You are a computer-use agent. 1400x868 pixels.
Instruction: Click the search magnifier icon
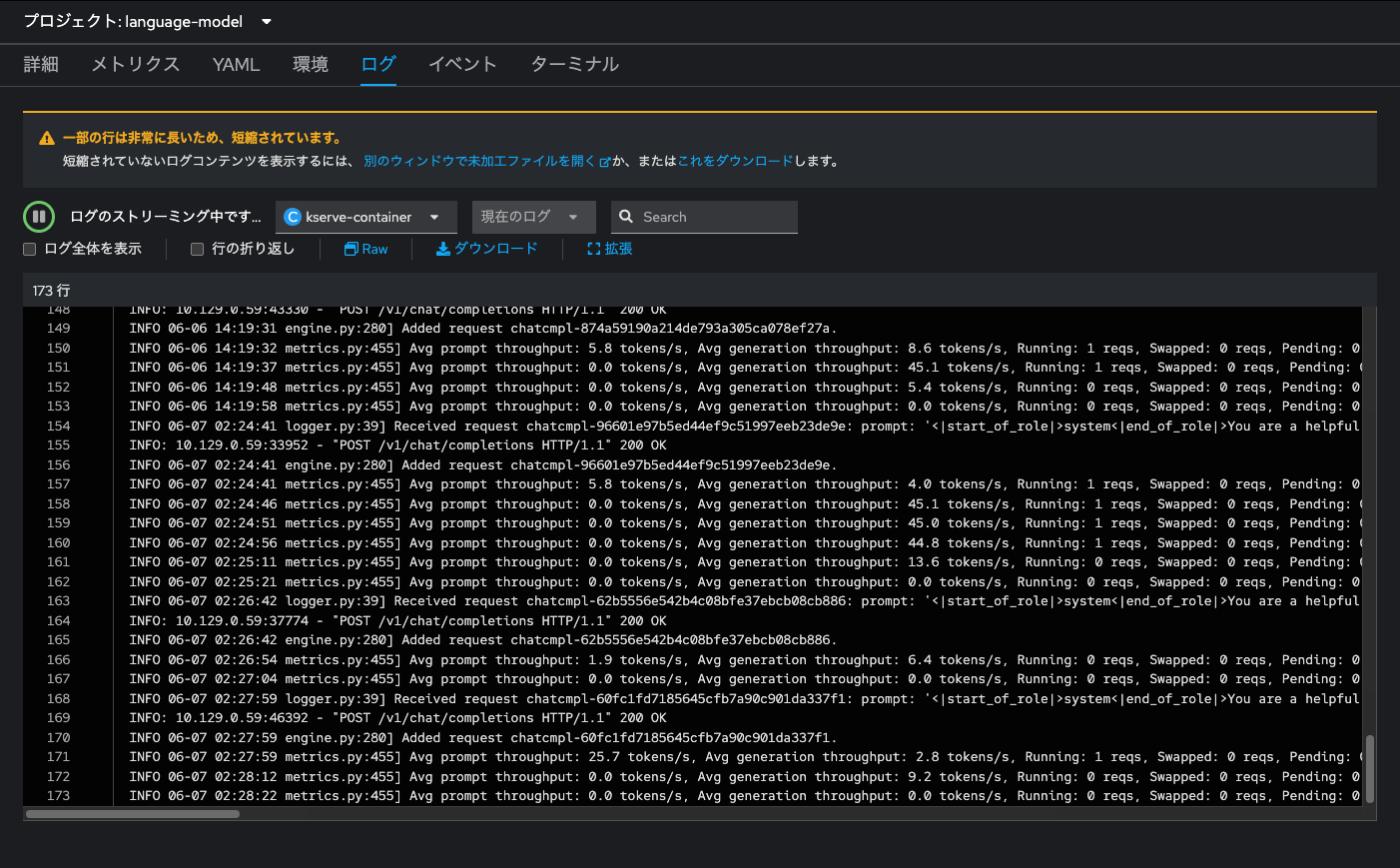[626, 217]
